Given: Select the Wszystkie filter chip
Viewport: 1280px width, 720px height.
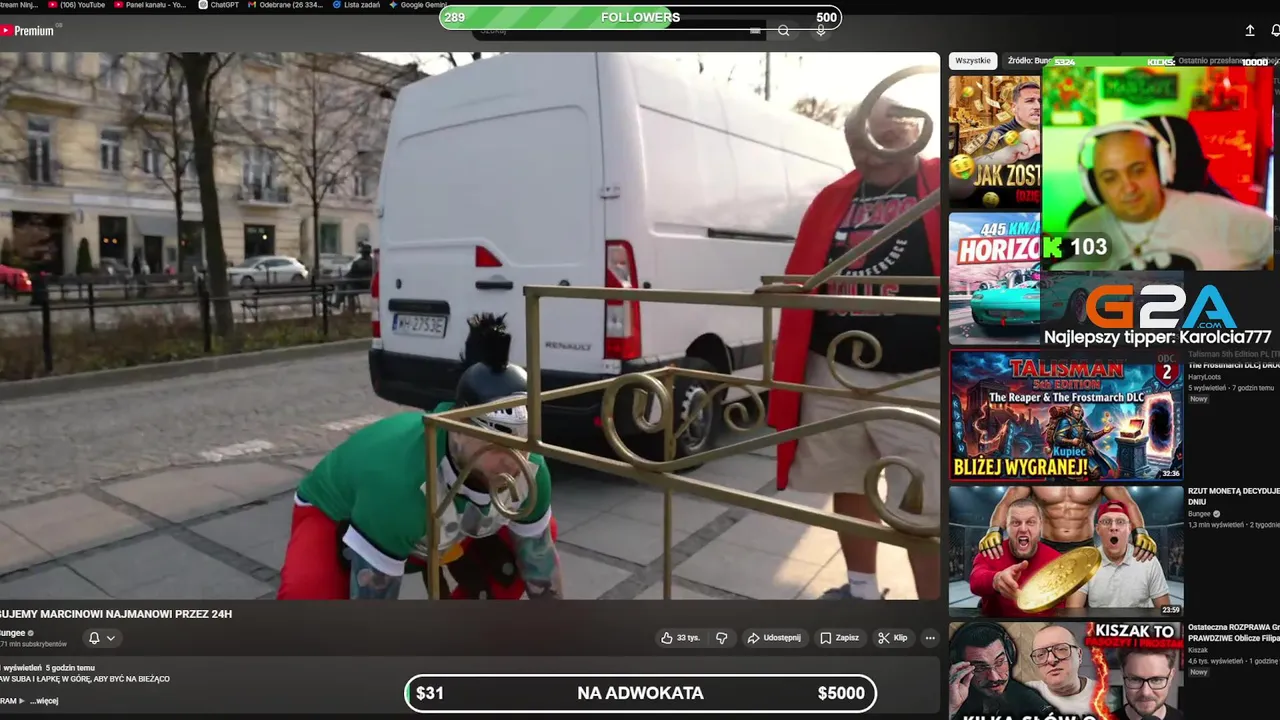Looking at the screenshot, I should [x=973, y=61].
